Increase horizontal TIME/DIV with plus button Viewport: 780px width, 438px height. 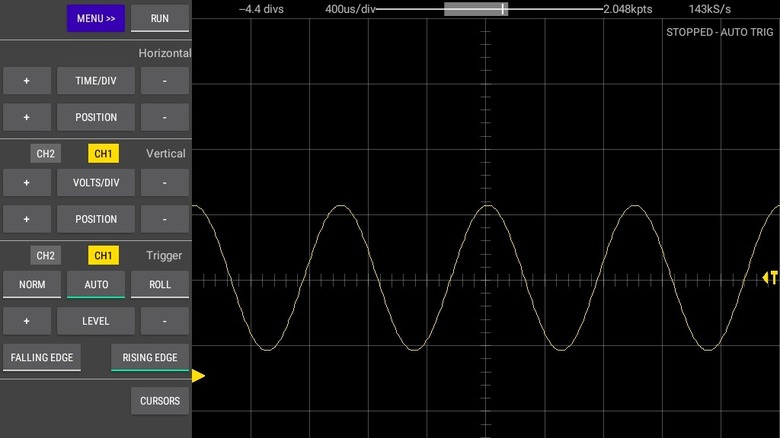pos(27,81)
